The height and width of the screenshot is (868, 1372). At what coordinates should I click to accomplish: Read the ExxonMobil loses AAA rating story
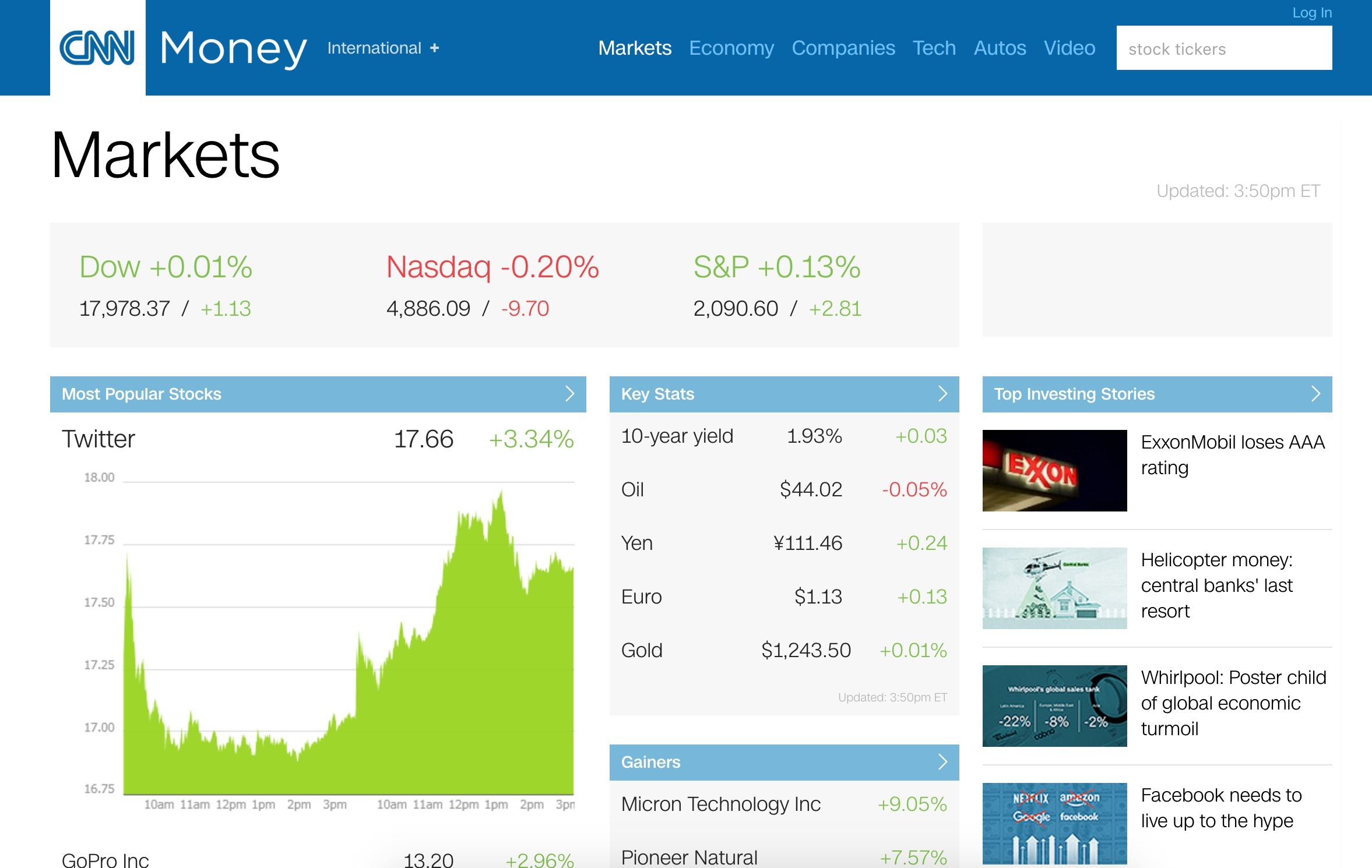point(1232,455)
